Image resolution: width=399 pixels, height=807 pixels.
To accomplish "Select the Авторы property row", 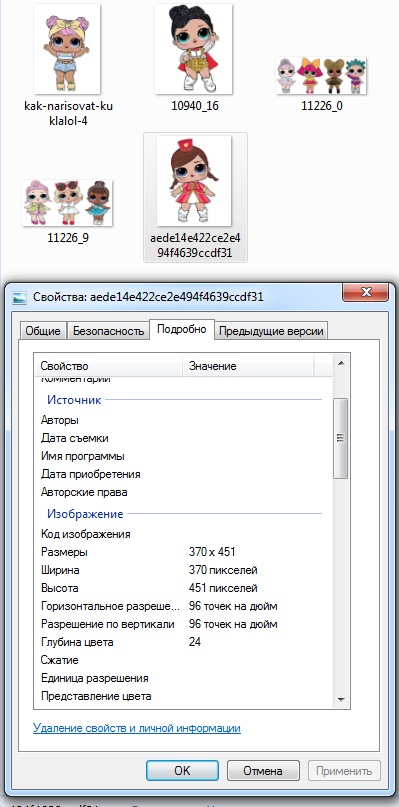I will 183,420.
